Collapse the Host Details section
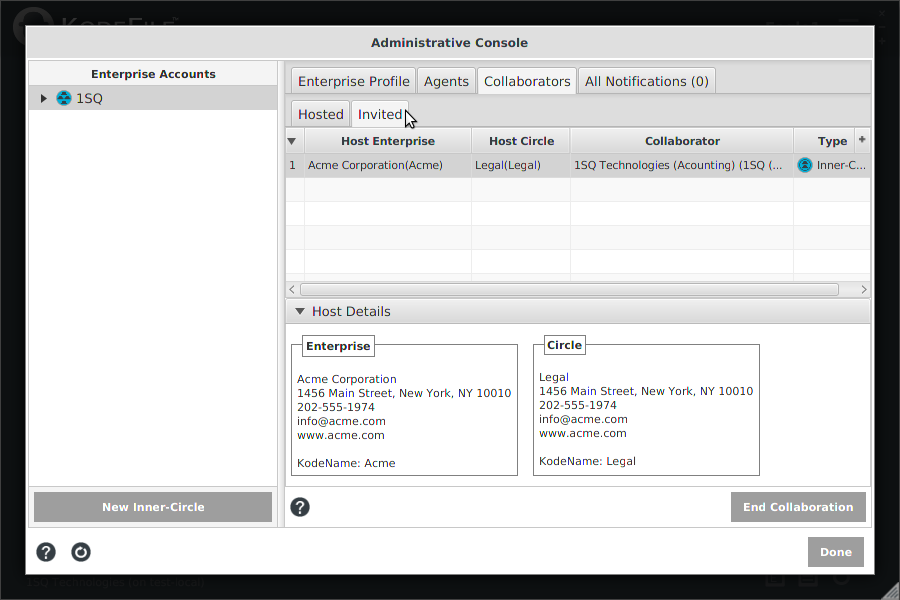Viewport: 900px width, 600px height. point(300,311)
